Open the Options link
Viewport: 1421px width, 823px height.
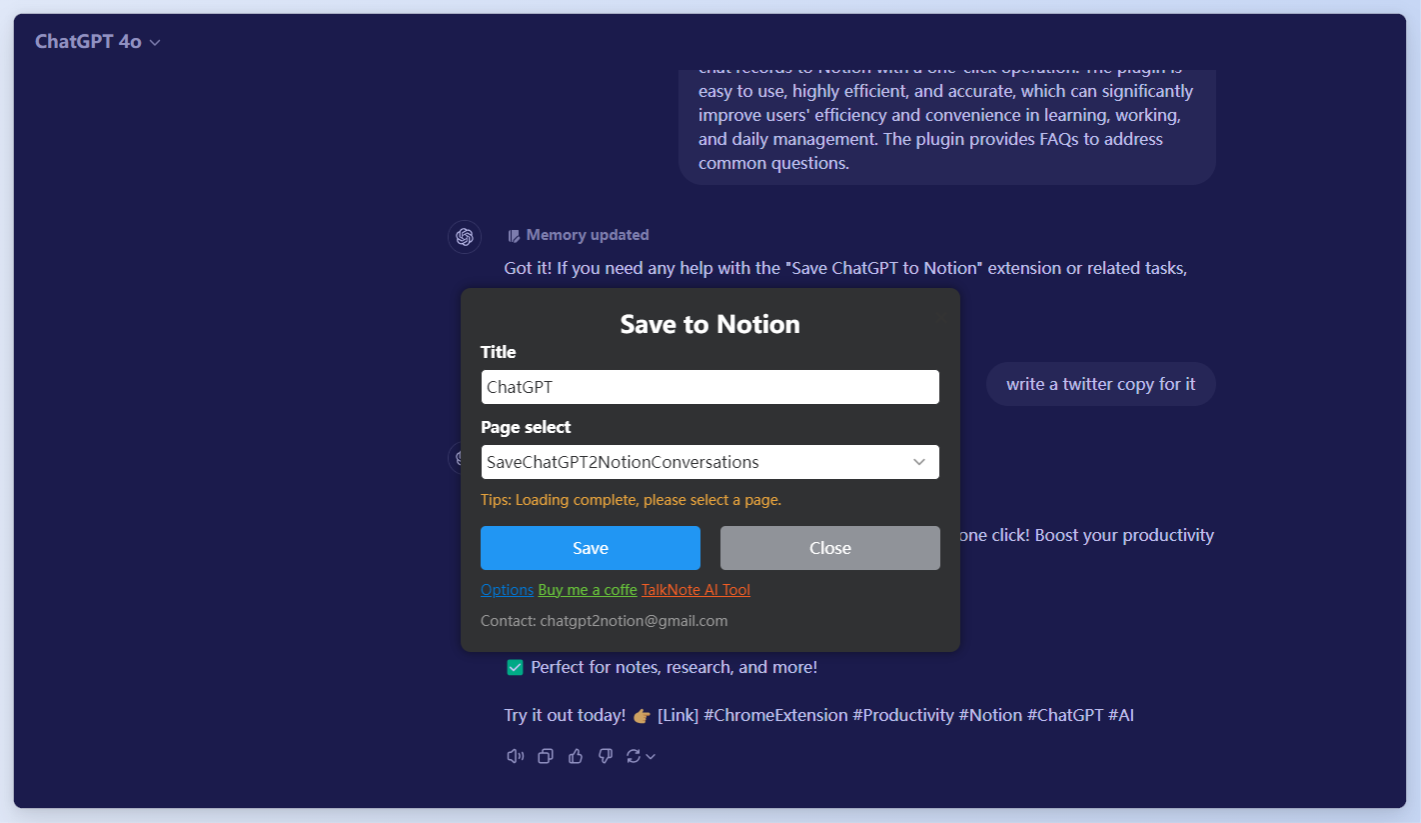(506, 590)
